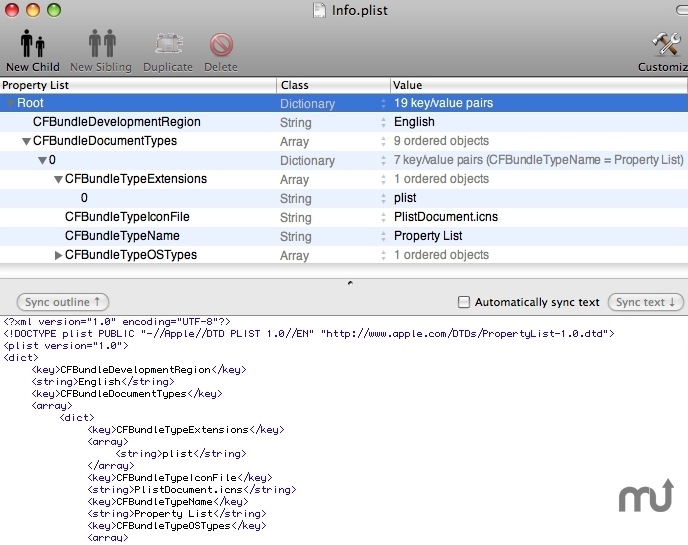The height and width of the screenshot is (545, 688).
Task: Enable Automatically sync text checkbox
Action: [x=463, y=302]
